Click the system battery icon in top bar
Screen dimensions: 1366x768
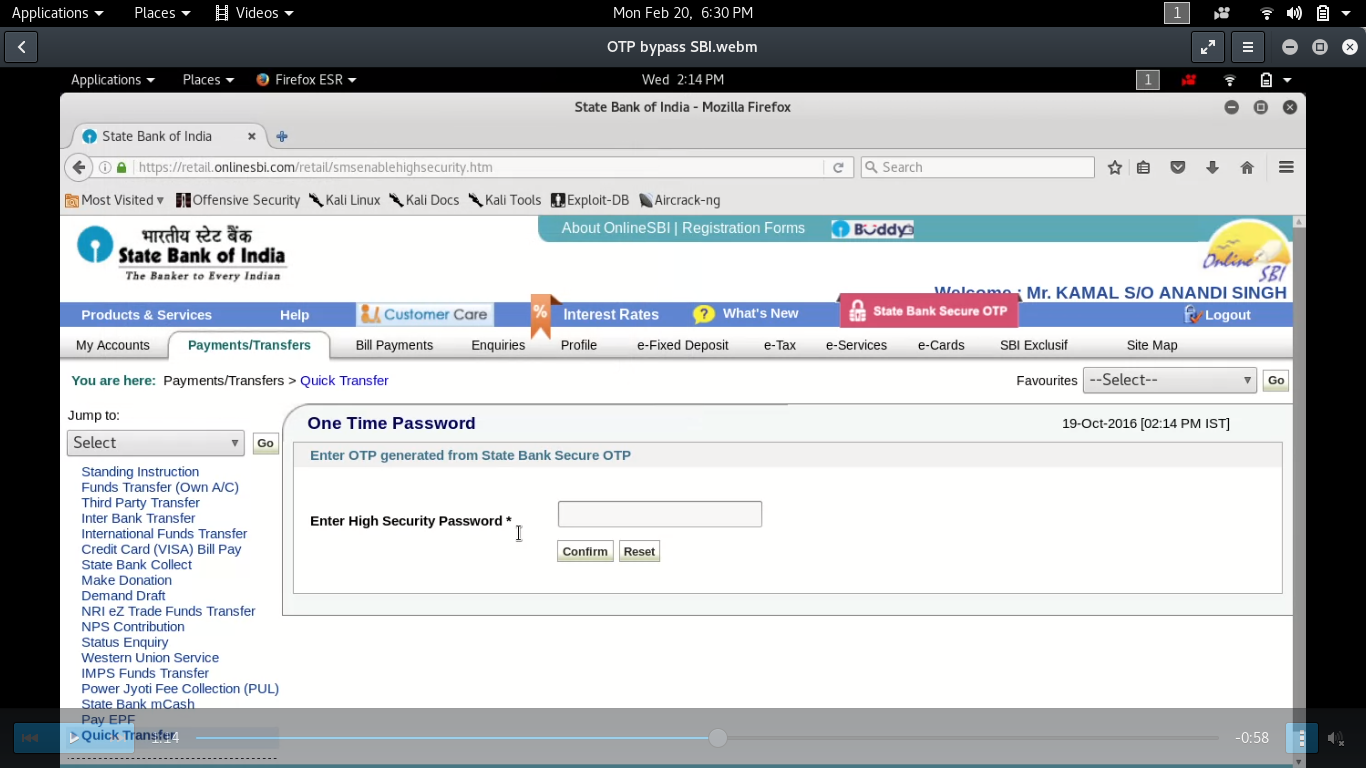[x=1323, y=13]
